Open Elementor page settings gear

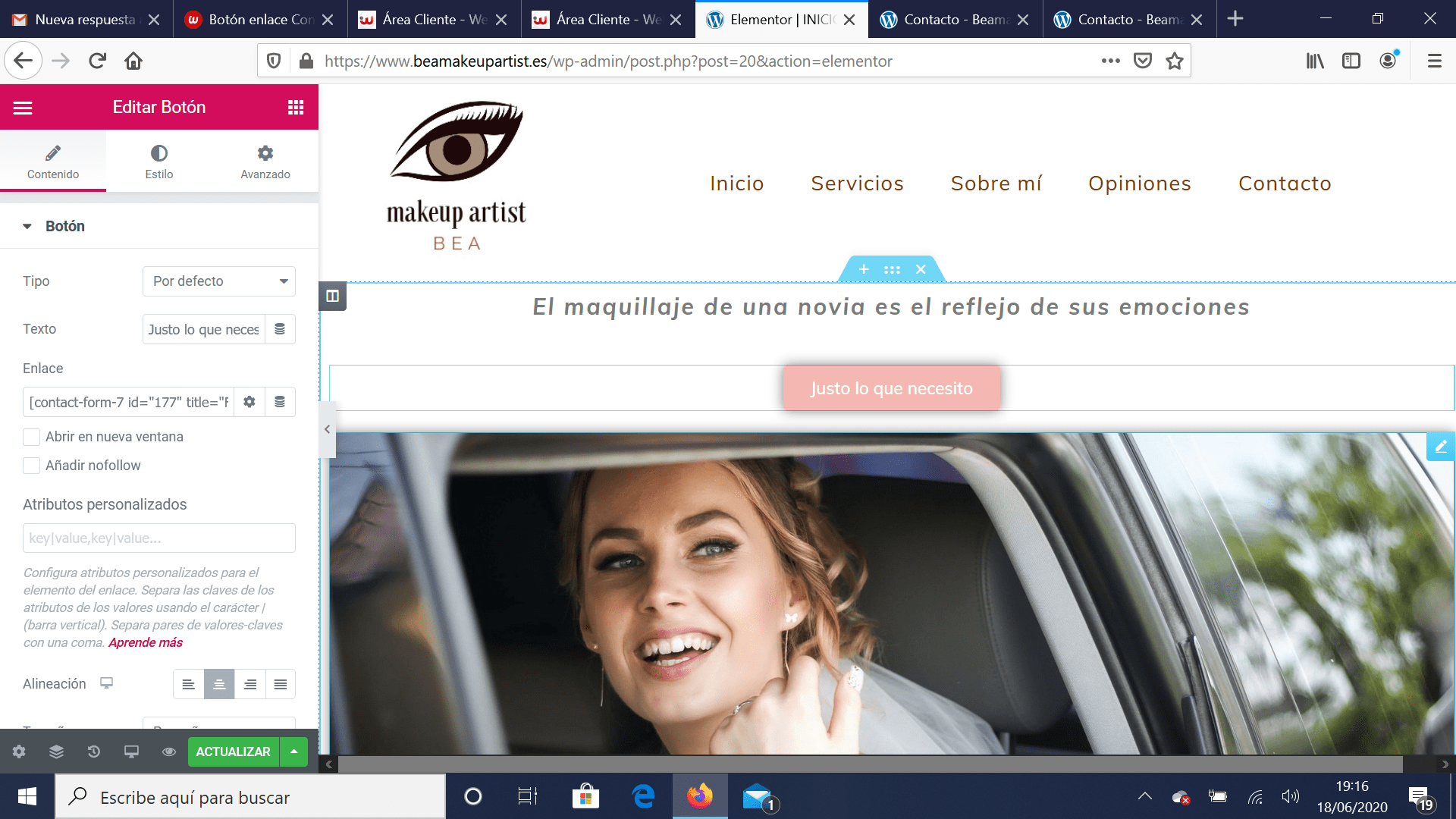click(x=19, y=752)
